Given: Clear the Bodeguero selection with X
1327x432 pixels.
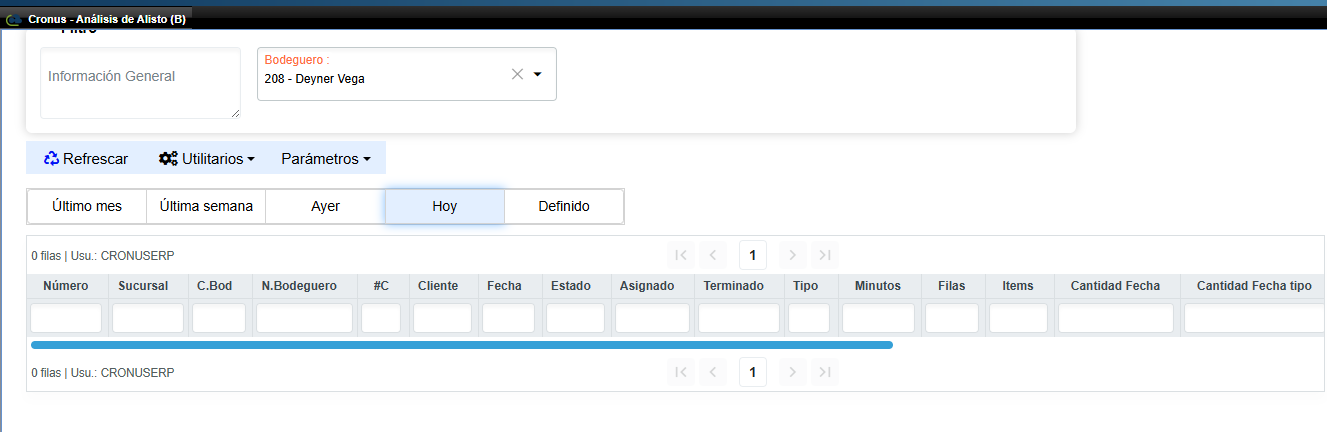Looking at the screenshot, I should tap(517, 74).
